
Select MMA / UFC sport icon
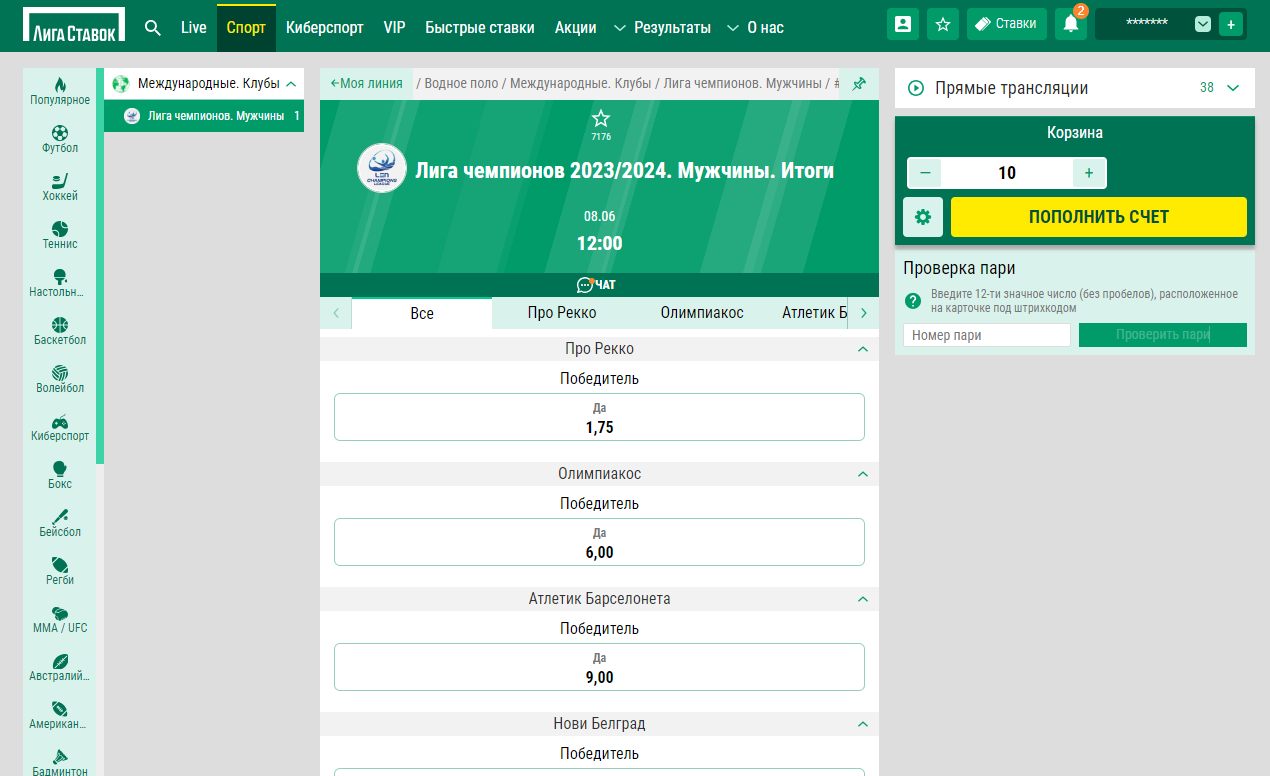click(60, 618)
